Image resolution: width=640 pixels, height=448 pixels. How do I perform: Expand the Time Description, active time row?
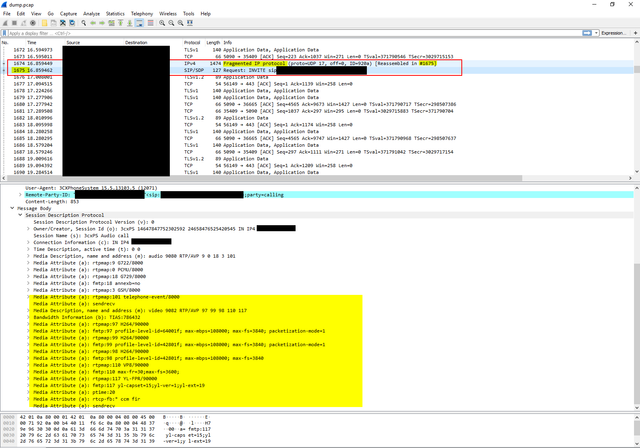28,249
